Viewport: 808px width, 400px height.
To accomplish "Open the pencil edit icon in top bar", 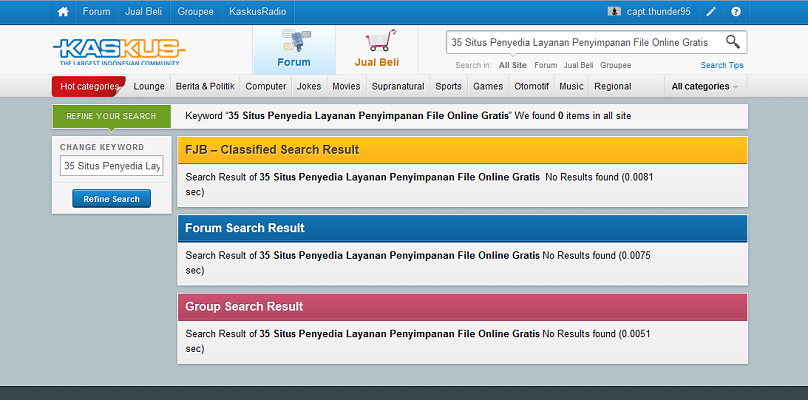I will pos(711,12).
